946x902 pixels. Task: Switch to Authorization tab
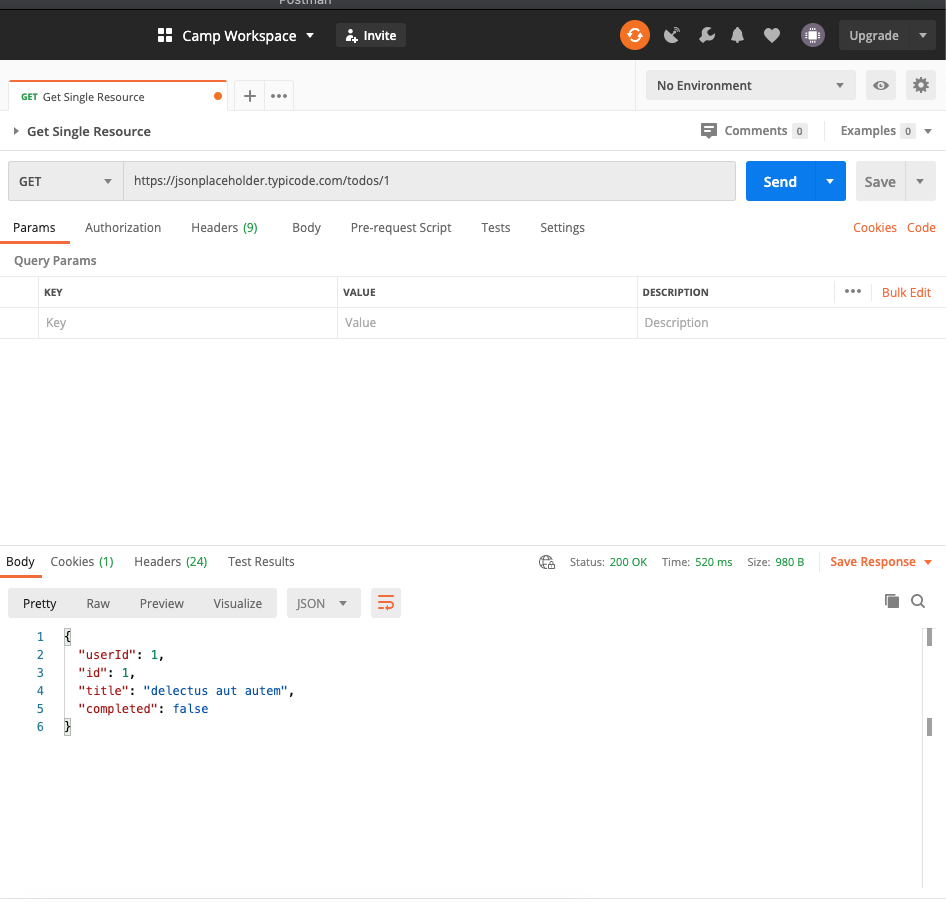[123, 227]
